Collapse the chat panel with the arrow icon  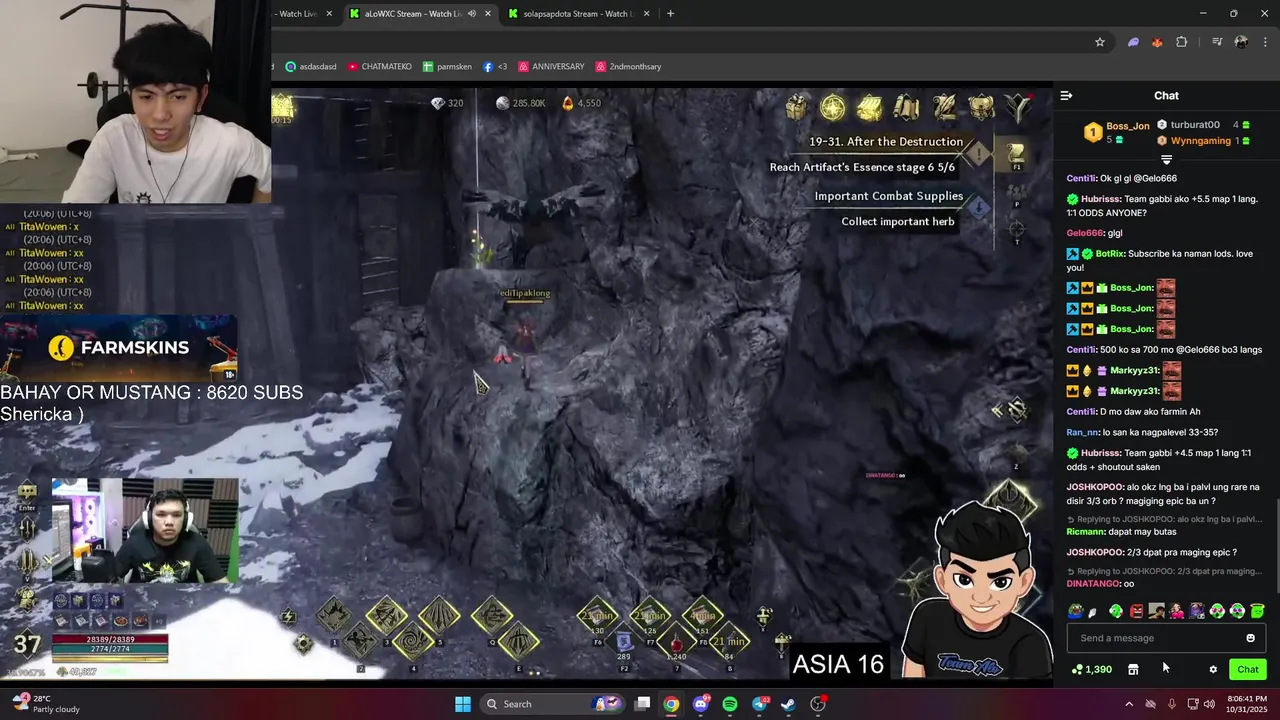tap(1066, 96)
